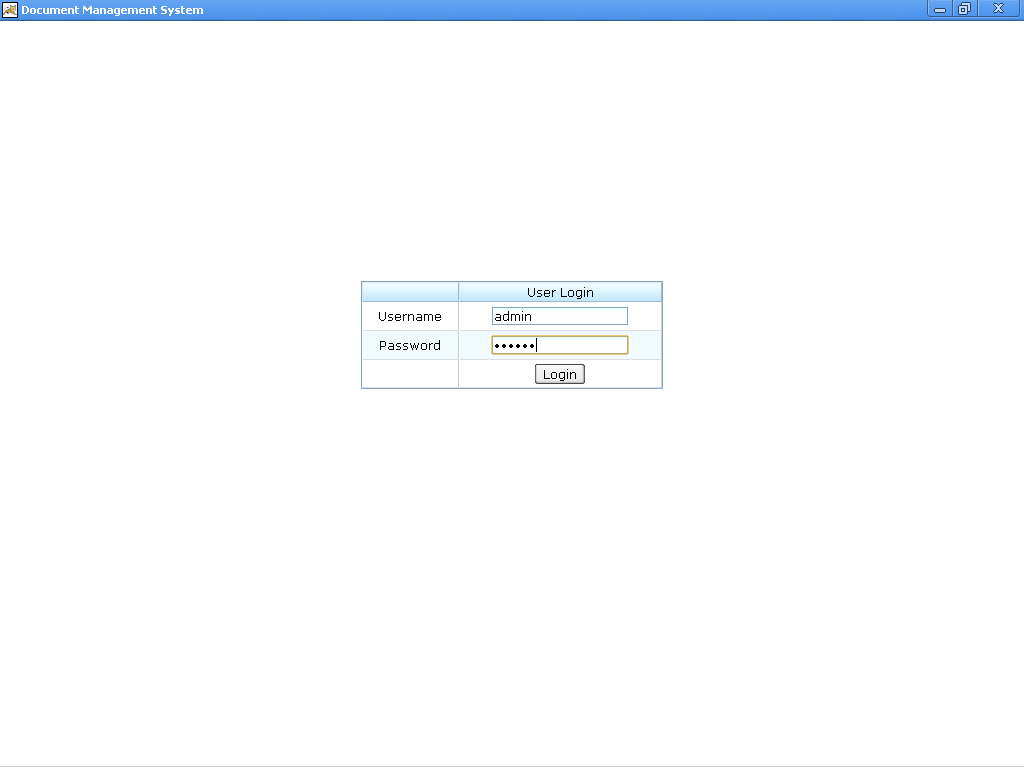The image size is (1024, 768).
Task: Click the masked password dots
Action: pyautogui.click(x=514, y=344)
